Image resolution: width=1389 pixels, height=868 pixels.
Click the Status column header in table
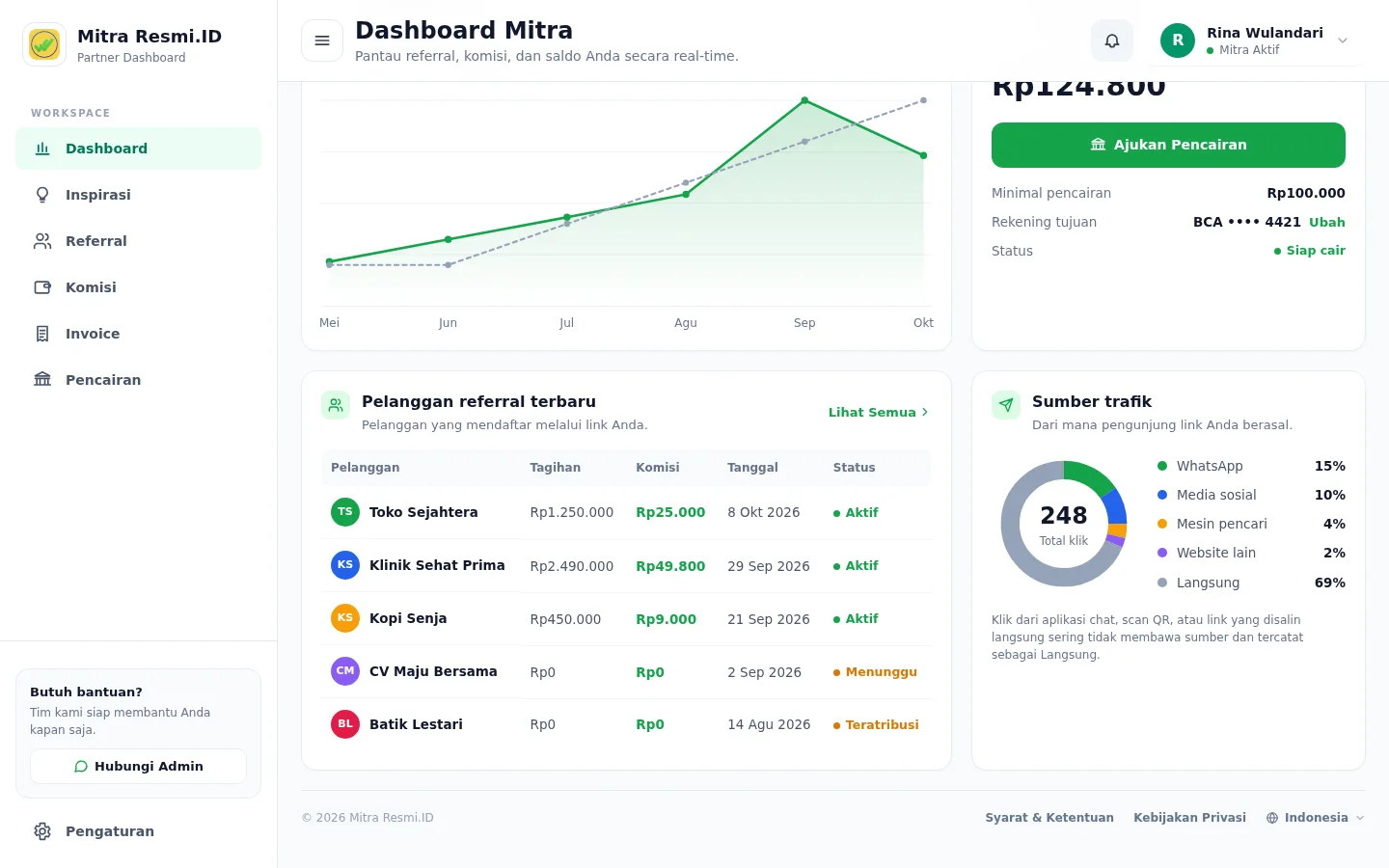point(855,468)
